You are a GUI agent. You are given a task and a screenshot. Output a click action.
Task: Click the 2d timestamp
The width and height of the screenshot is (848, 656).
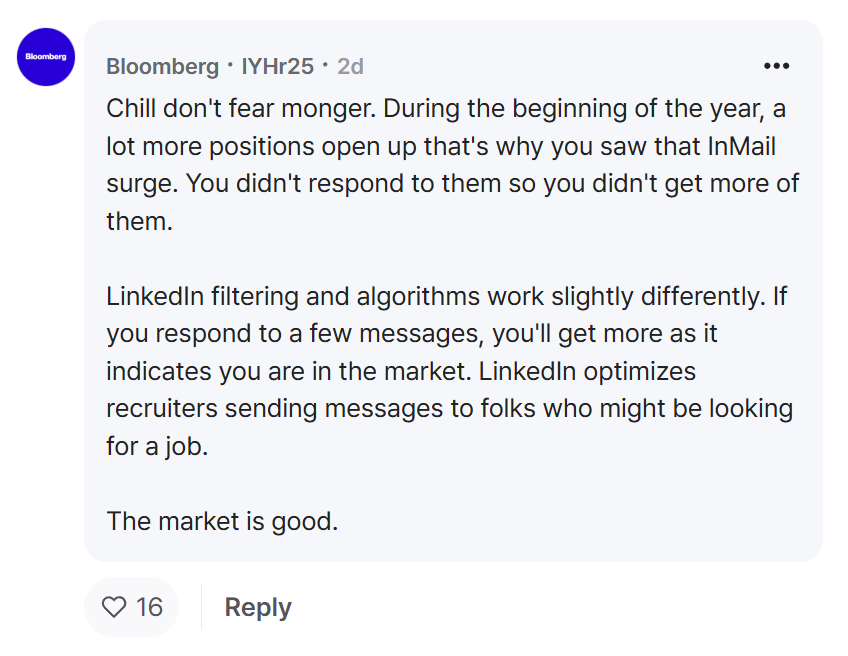click(x=350, y=67)
